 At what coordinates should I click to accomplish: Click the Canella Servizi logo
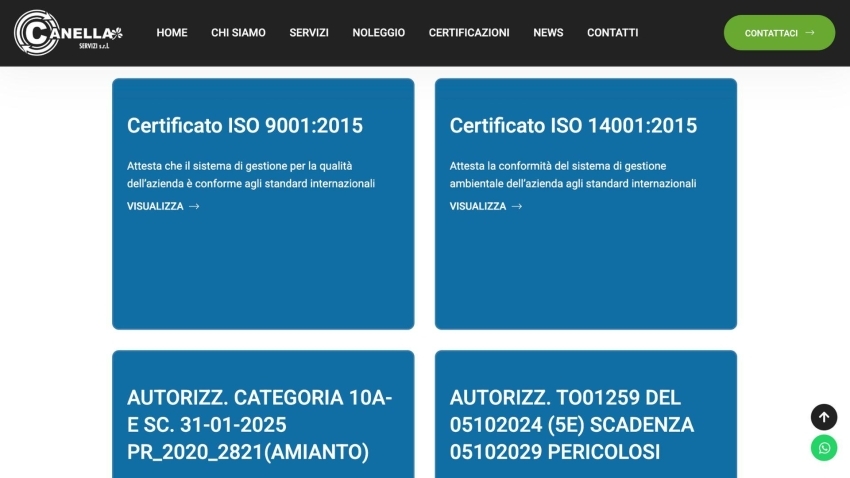[x=68, y=32]
